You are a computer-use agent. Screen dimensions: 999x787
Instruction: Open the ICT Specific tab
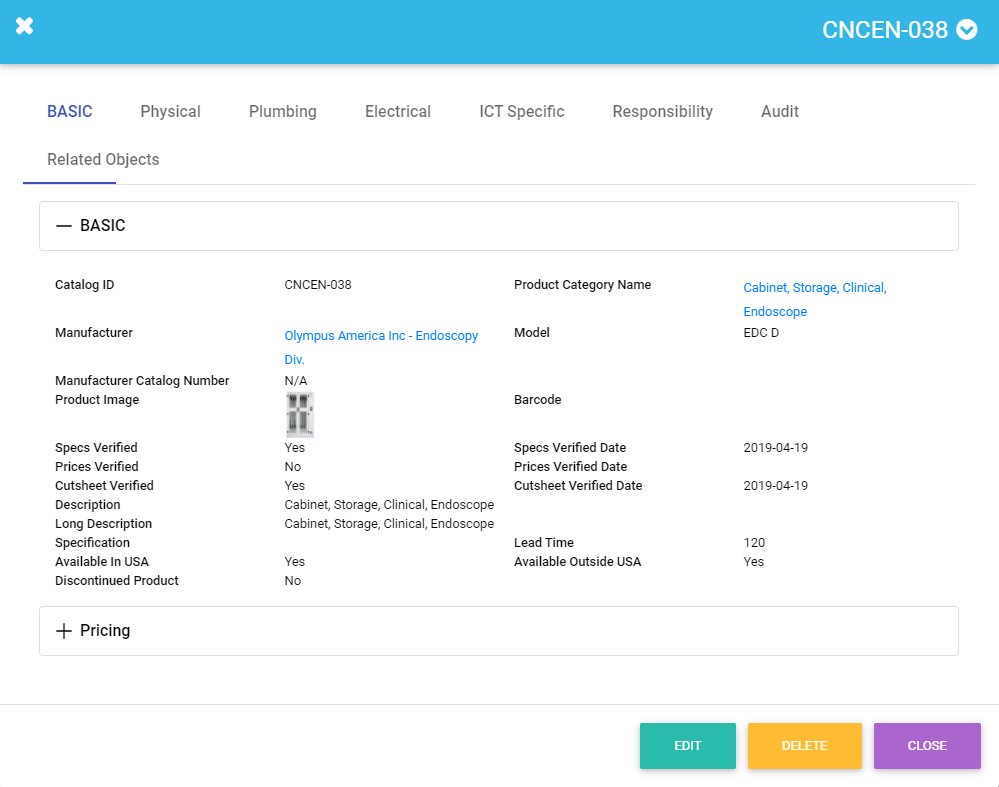coord(521,111)
